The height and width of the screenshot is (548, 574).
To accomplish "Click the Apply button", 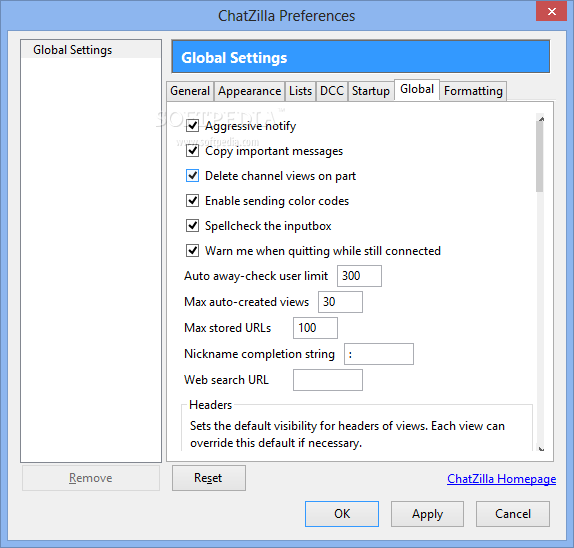I will click(427, 514).
